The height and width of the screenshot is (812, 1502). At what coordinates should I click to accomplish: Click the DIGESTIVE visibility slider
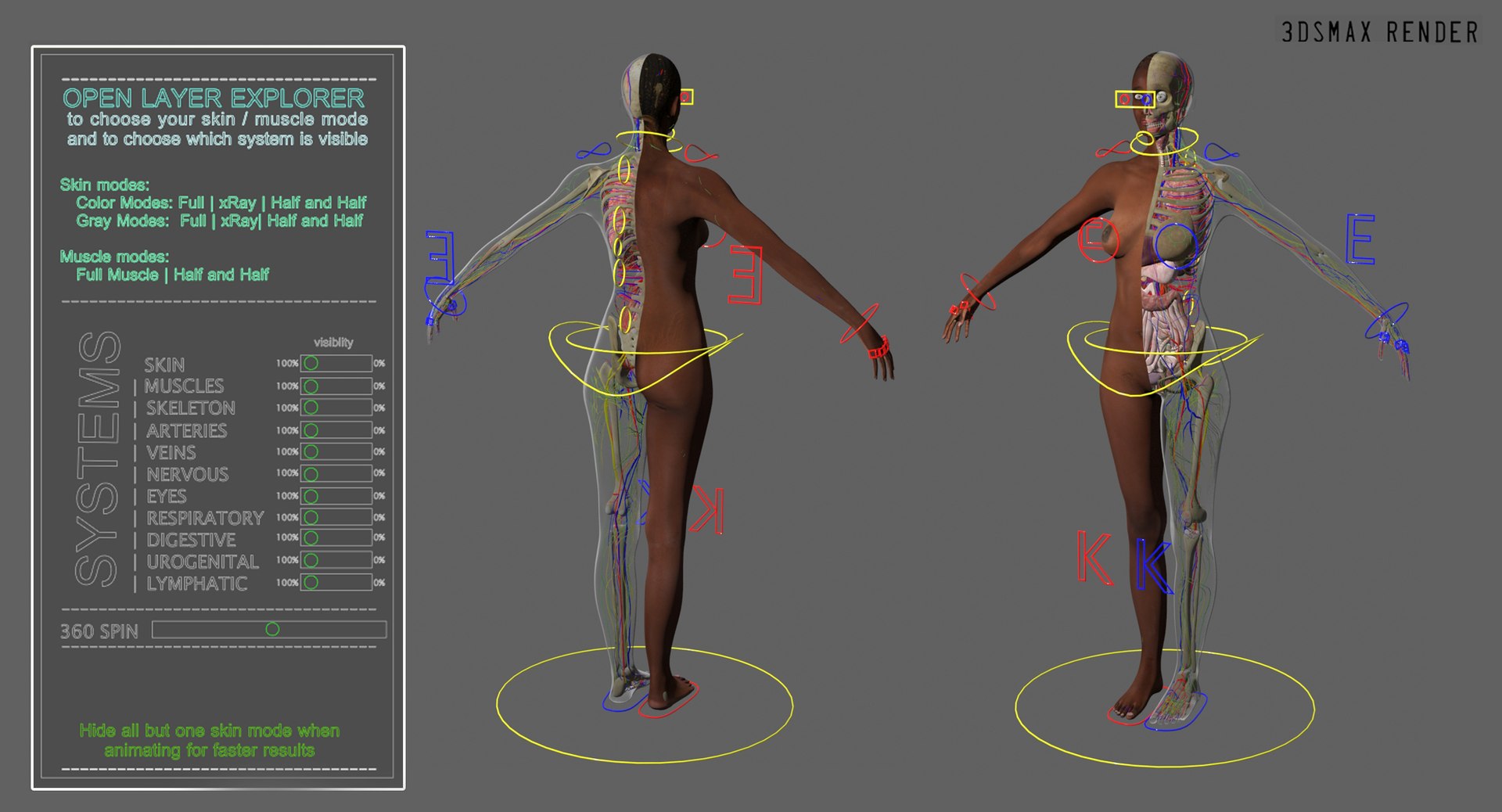point(336,538)
